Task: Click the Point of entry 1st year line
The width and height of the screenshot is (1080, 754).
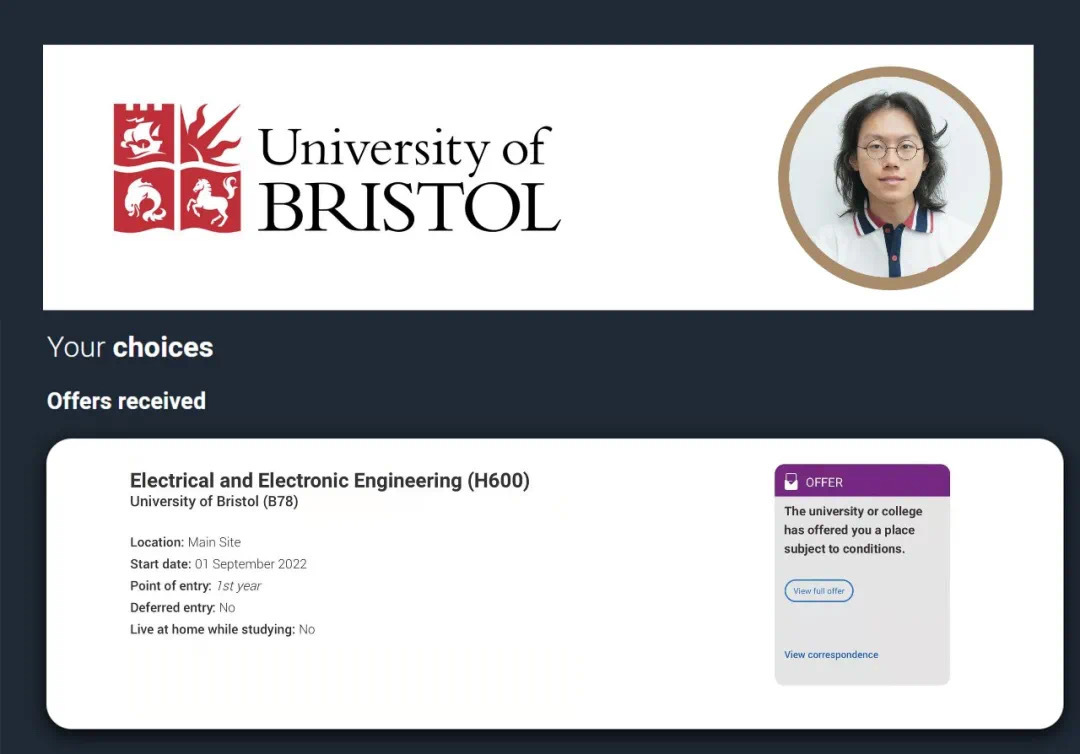Action: pos(196,586)
